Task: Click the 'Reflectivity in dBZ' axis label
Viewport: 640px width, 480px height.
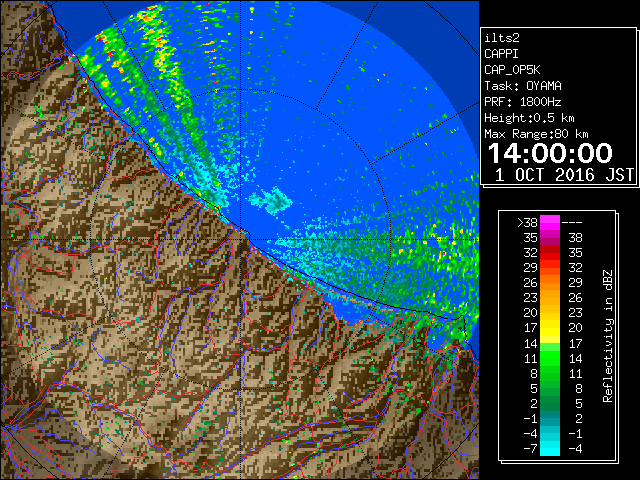Action: (x=608, y=336)
